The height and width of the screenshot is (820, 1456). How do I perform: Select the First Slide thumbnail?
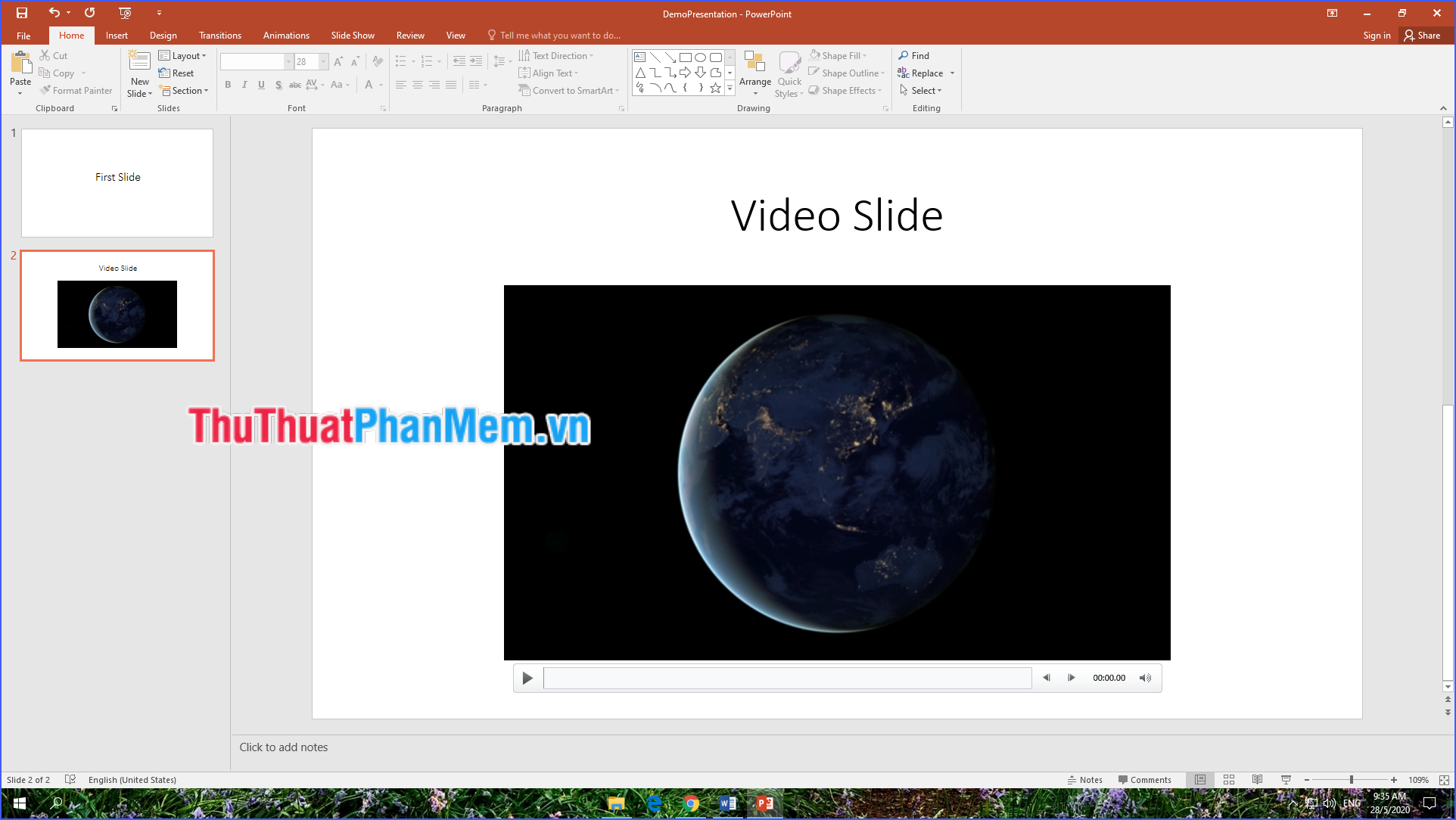[x=117, y=182]
